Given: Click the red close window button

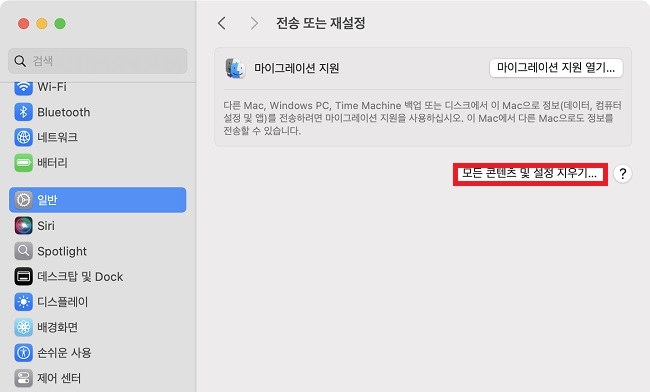Looking at the screenshot, I should (x=24, y=24).
